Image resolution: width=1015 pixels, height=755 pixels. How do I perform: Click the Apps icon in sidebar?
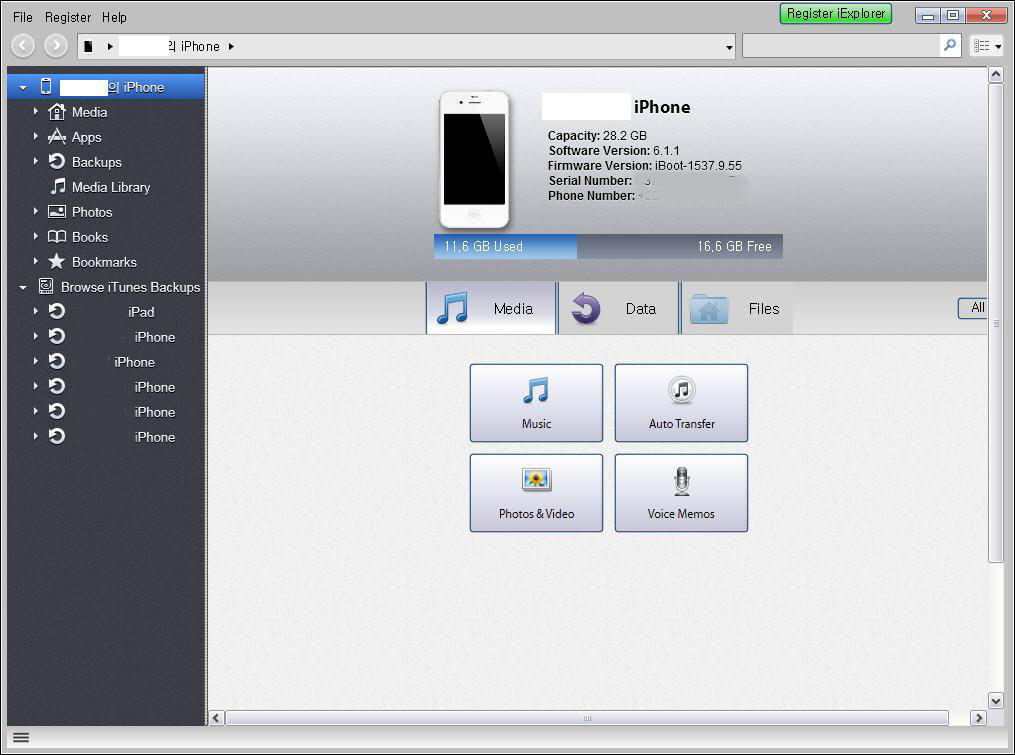(x=57, y=137)
